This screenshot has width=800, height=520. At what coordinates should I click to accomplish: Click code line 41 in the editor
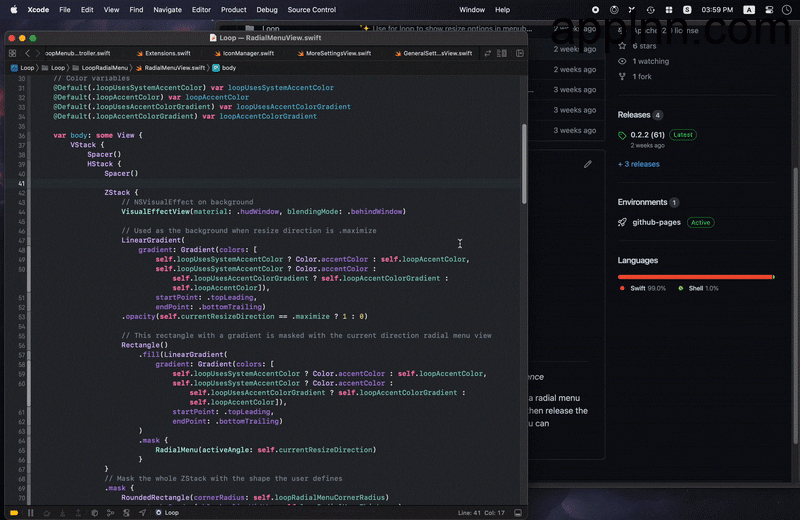pos(276,183)
